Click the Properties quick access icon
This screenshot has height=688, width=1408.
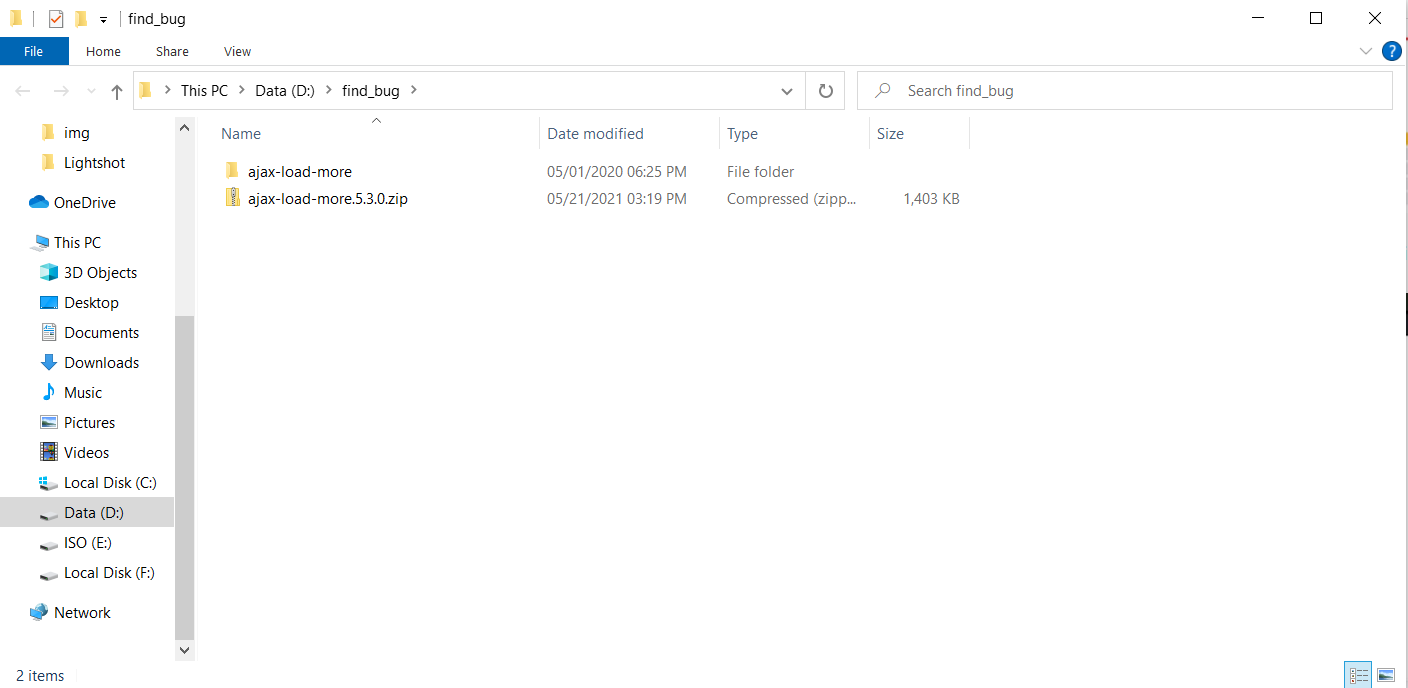(x=56, y=19)
